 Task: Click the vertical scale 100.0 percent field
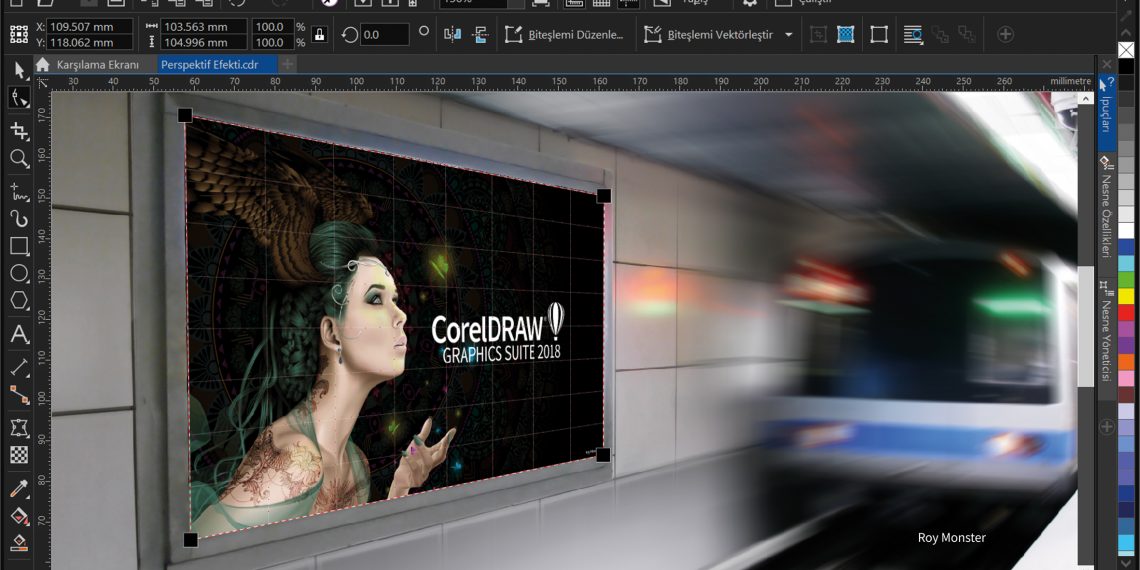click(x=273, y=43)
